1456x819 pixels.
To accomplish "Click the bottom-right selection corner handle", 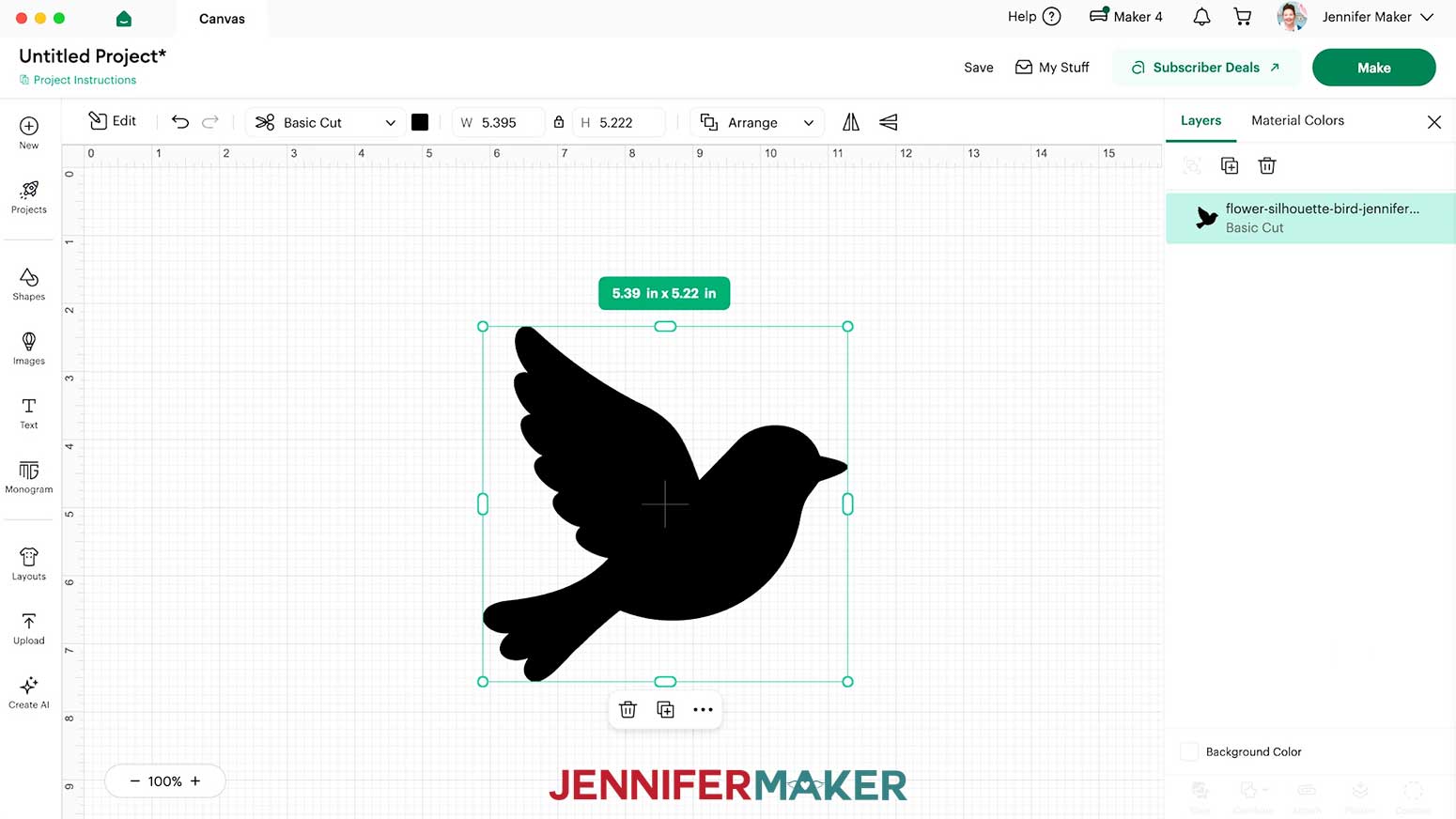I will click(848, 682).
